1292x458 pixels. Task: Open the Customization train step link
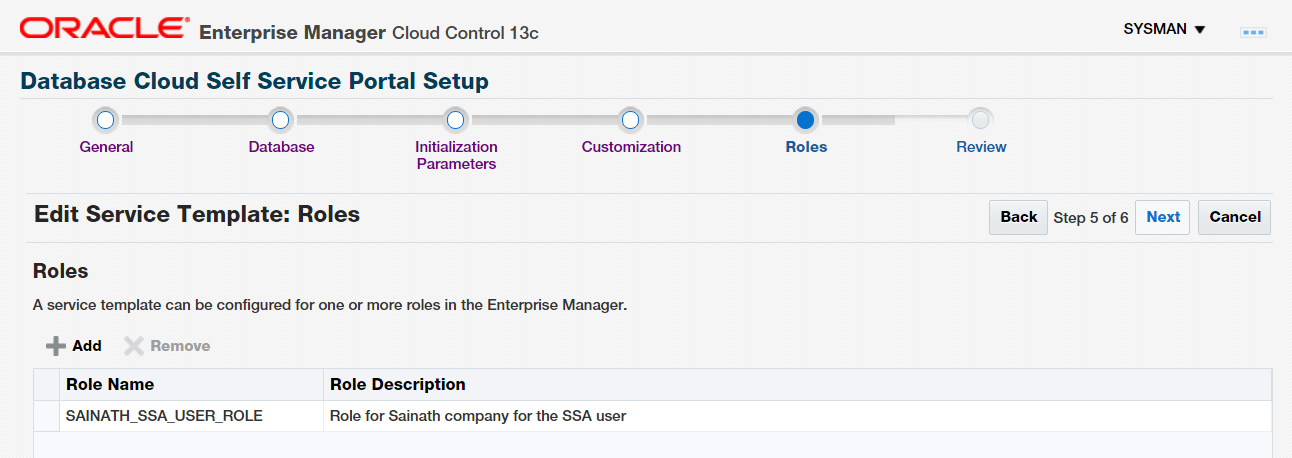coord(631,147)
